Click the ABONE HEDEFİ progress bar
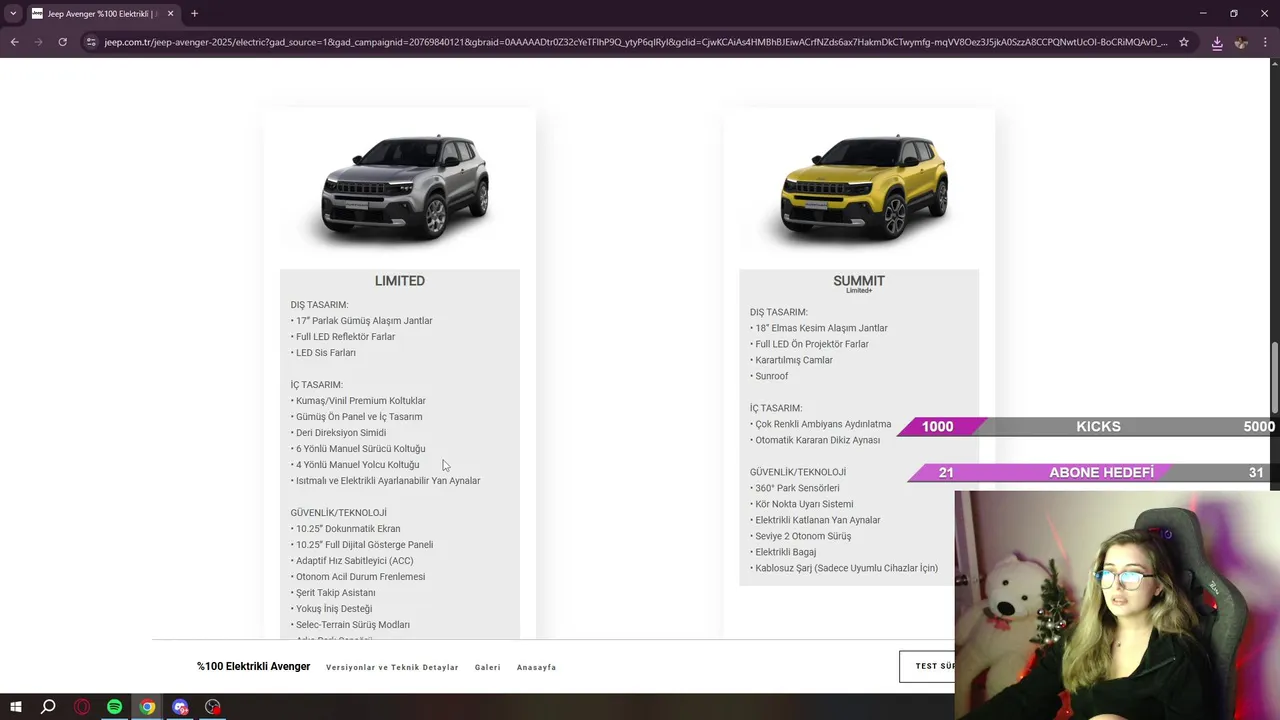The image size is (1280, 720). (x=1092, y=473)
